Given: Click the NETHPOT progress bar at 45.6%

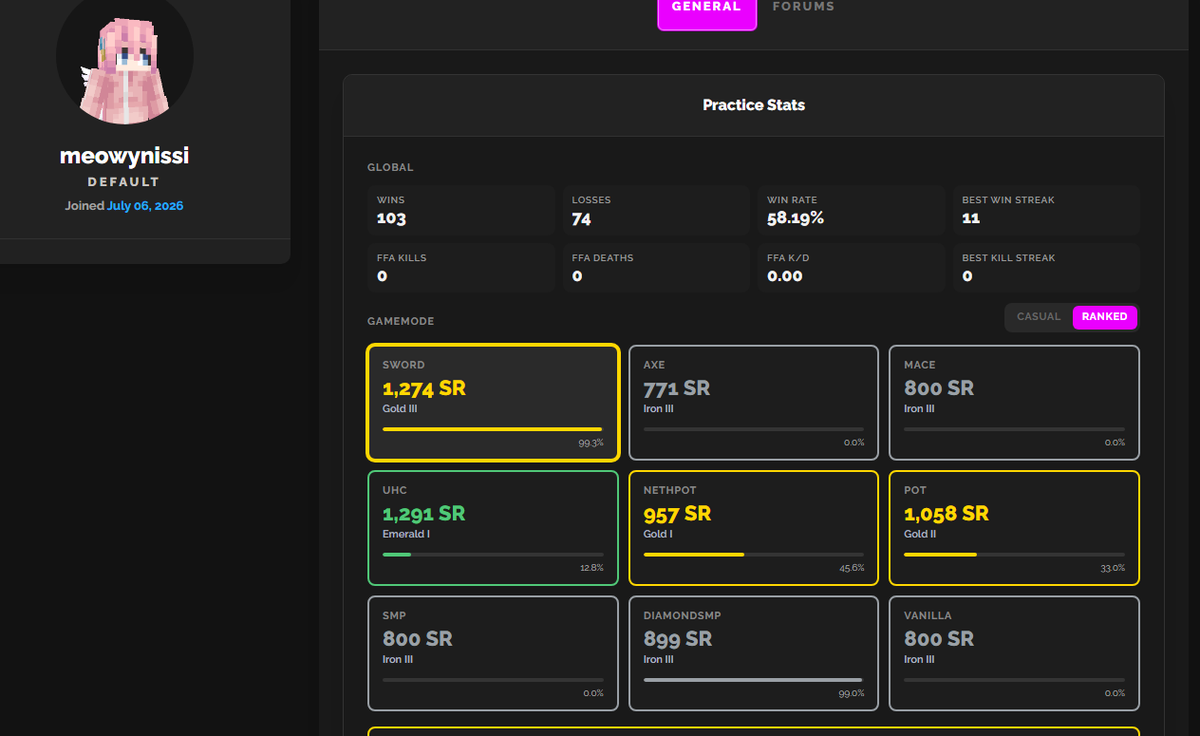Looking at the screenshot, I should 754,554.
